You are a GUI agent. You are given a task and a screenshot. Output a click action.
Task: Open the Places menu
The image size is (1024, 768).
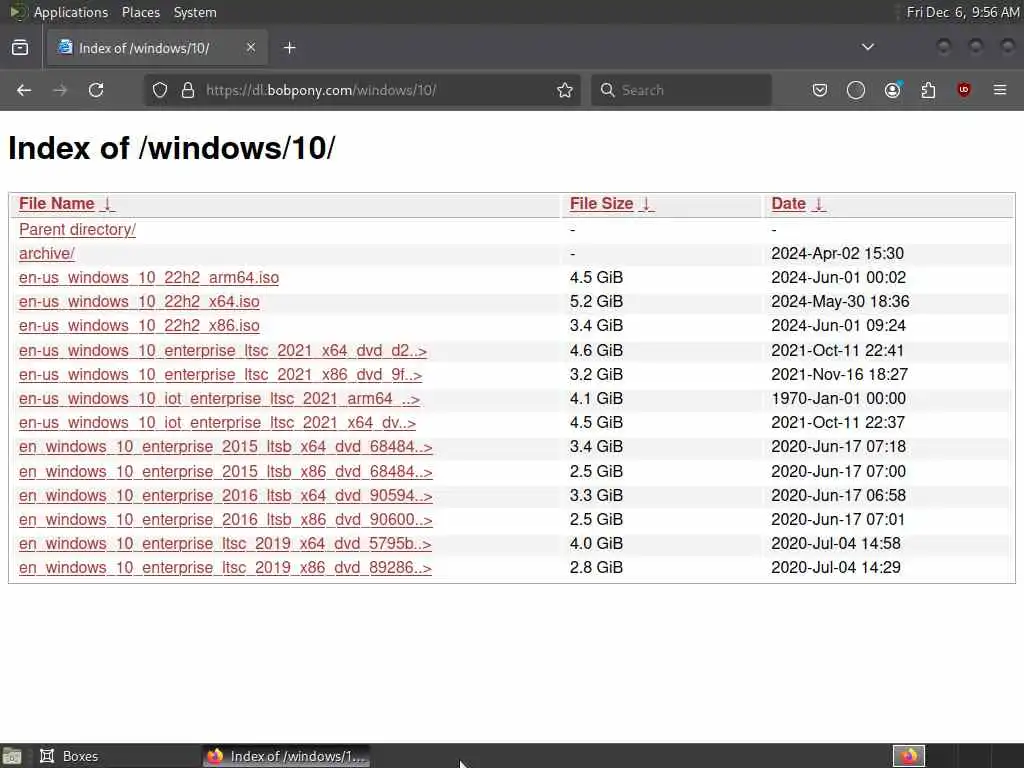[x=140, y=12]
